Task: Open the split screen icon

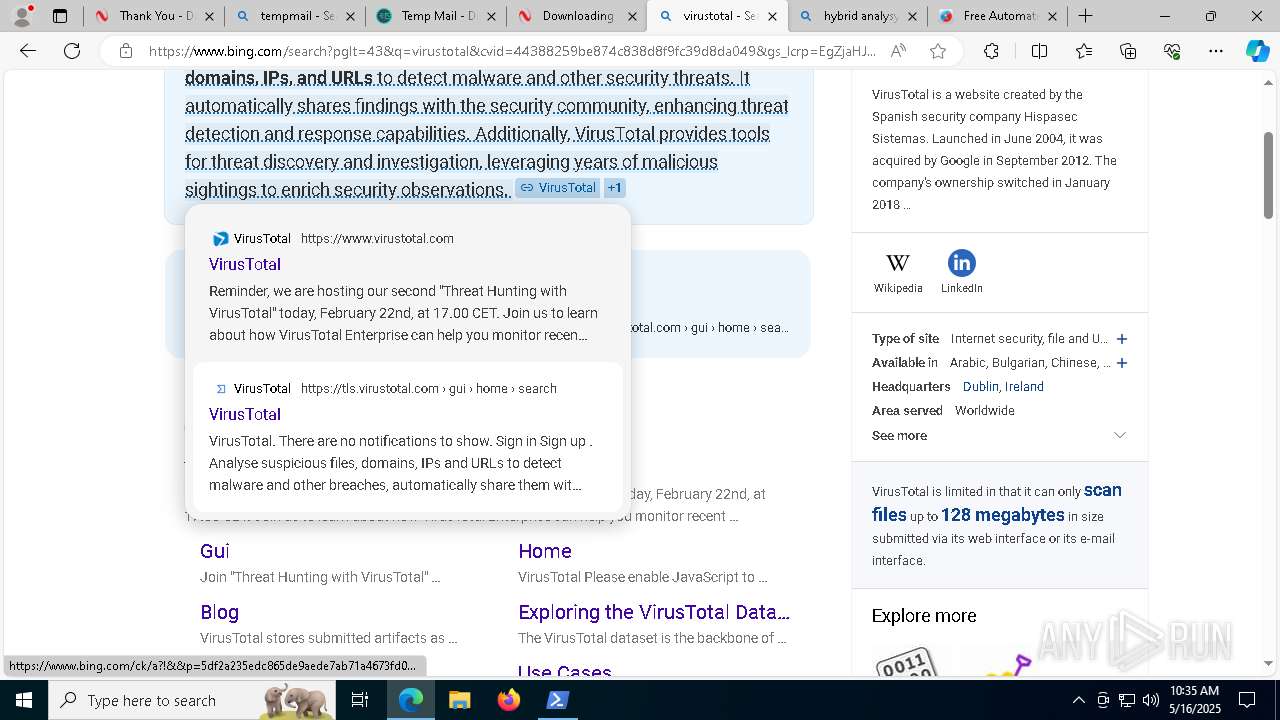Action: (1039, 51)
